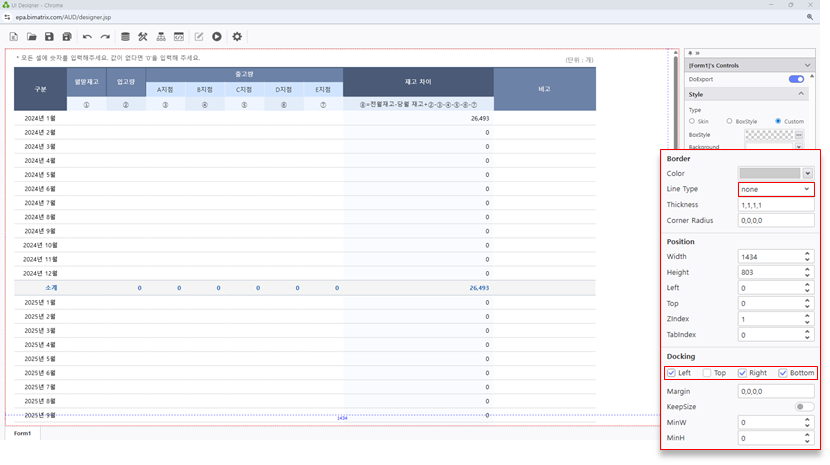Click the BoxStyle checkered swatch

[x=769, y=135]
